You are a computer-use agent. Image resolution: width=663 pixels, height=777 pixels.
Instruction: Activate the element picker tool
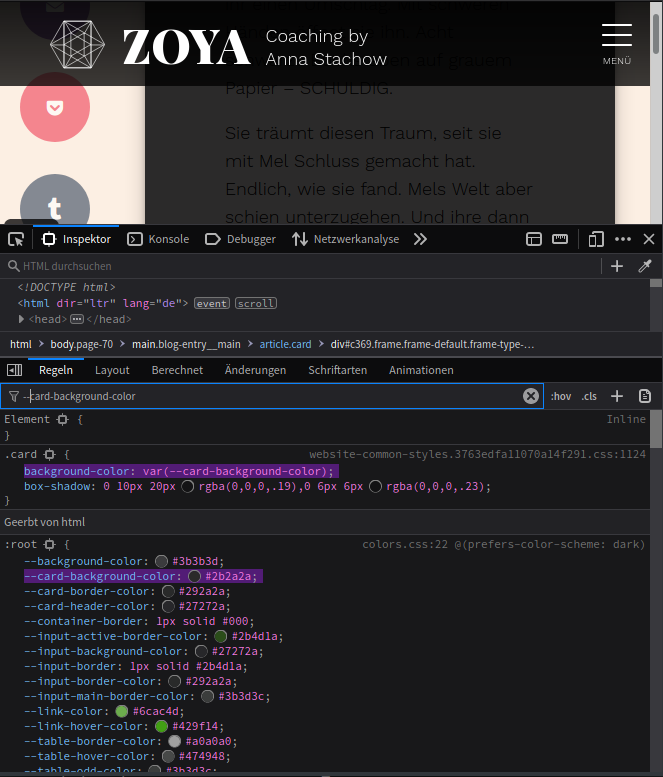[x=16, y=240]
